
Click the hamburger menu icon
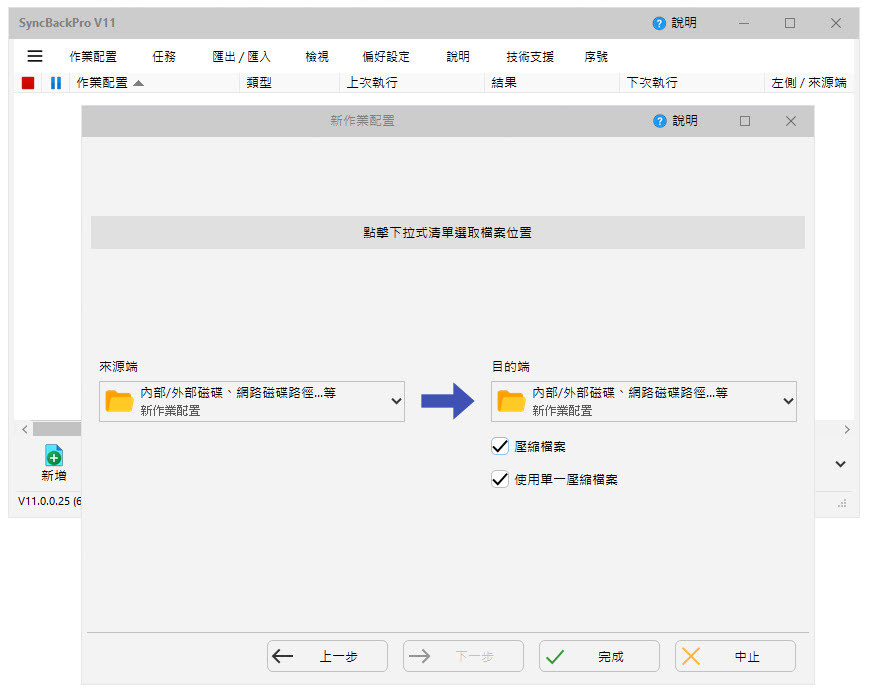coord(35,57)
